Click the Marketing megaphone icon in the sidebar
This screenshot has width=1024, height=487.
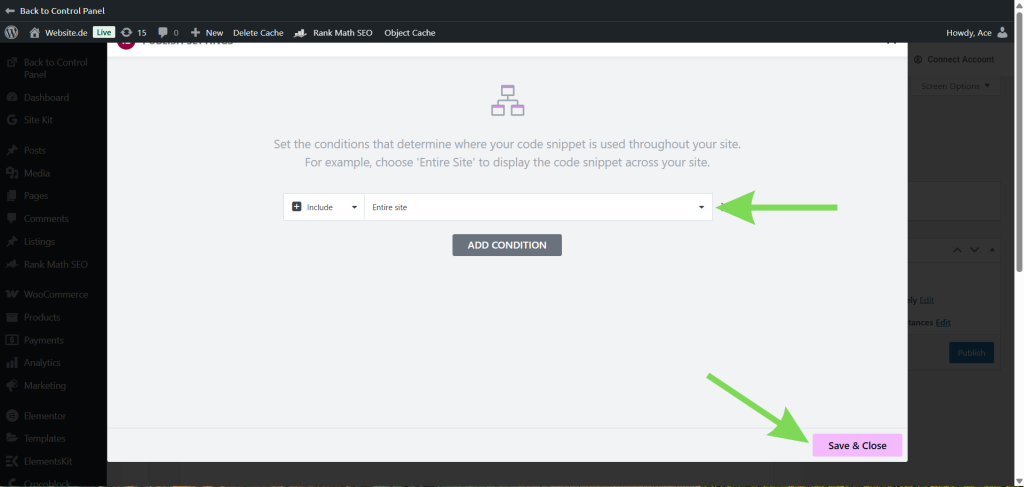(12, 386)
